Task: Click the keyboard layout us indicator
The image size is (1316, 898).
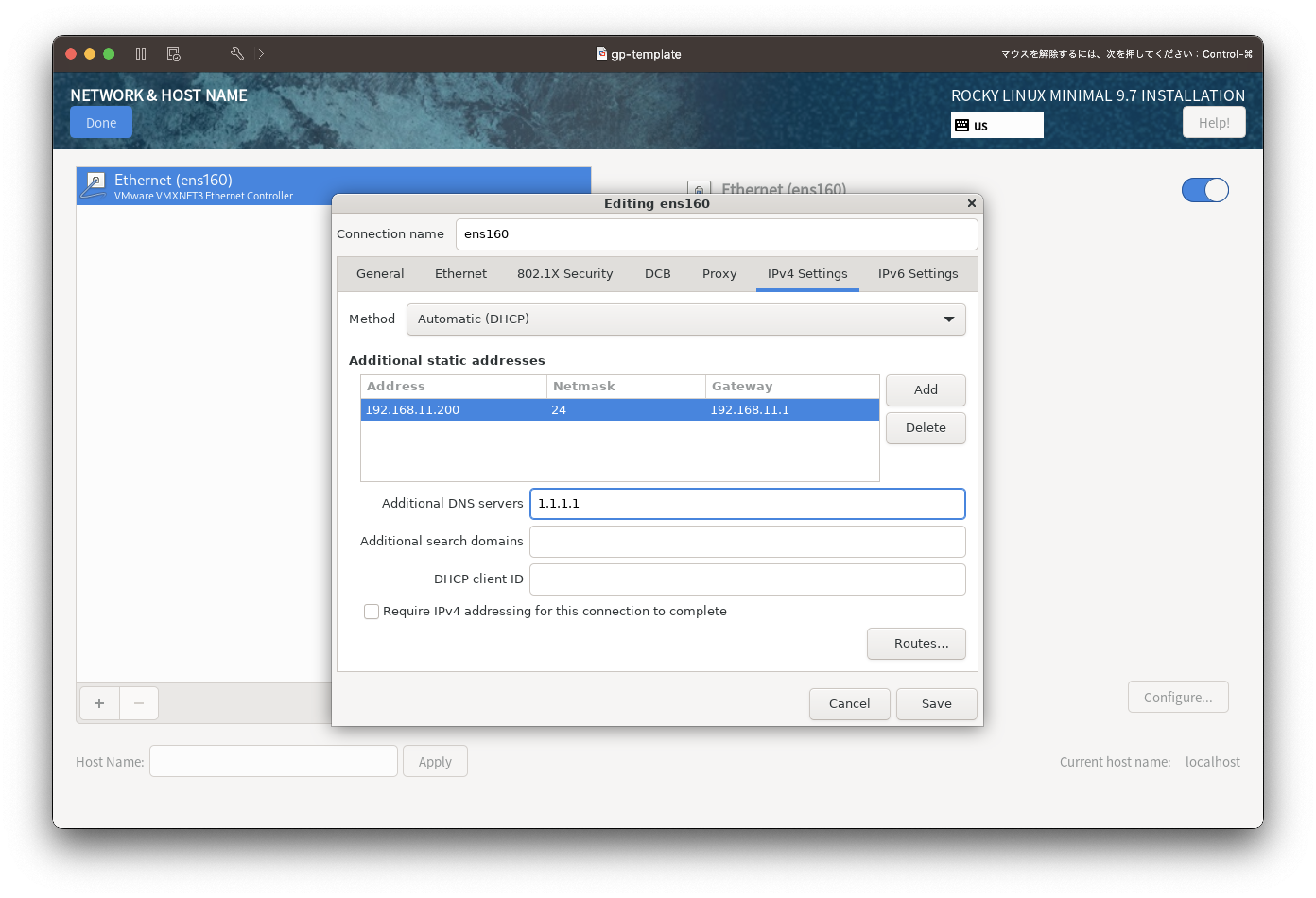Action: coord(996,125)
